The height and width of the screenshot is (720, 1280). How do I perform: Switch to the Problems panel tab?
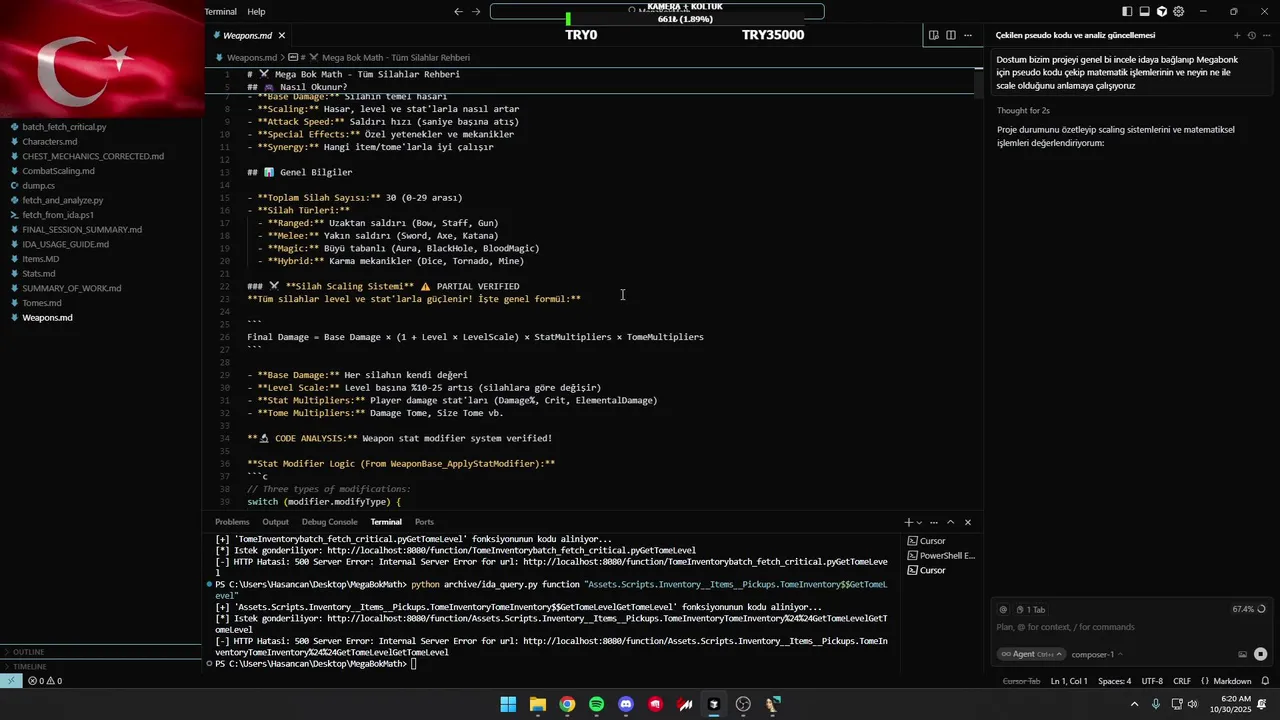(232, 522)
